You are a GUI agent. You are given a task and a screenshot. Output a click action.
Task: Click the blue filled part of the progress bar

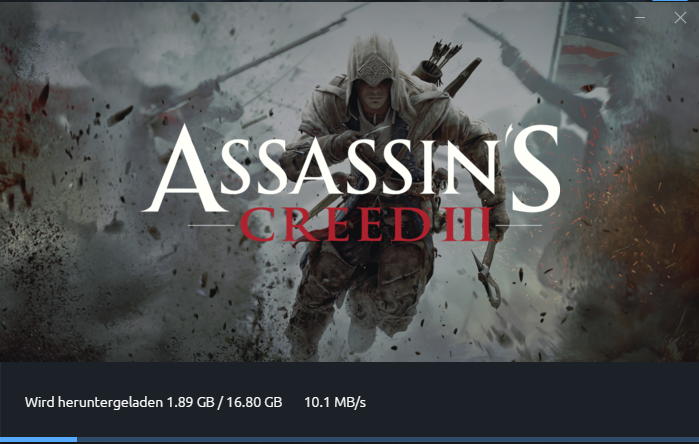point(38,440)
